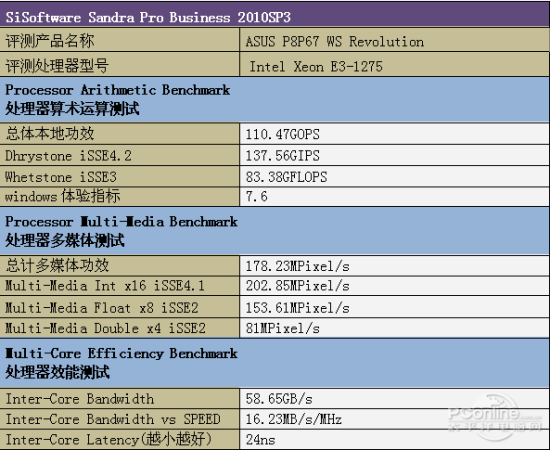Select the 'ASUS P8P67 WS Revolution' cell
The width and height of the screenshot is (550, 450).
tap(395, 40)
